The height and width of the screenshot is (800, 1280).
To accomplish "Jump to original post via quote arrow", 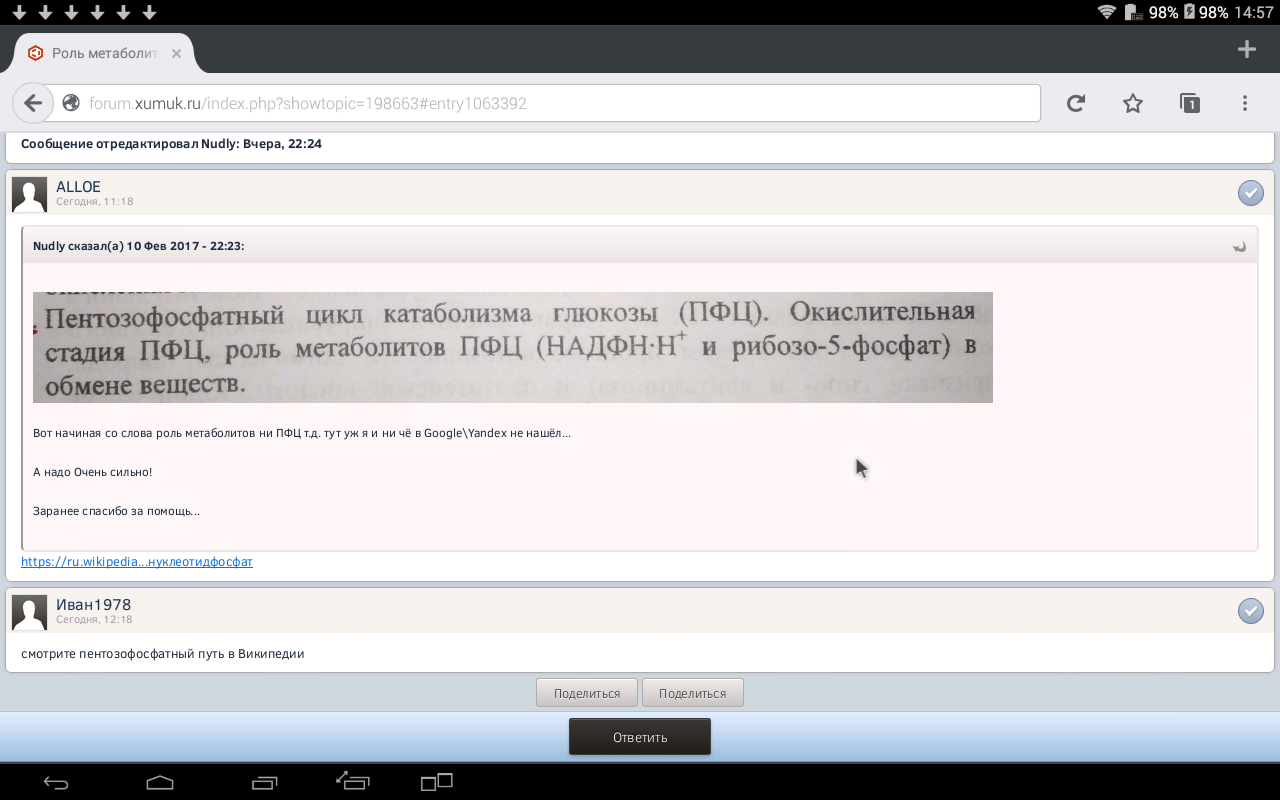I will (1239, 246).
